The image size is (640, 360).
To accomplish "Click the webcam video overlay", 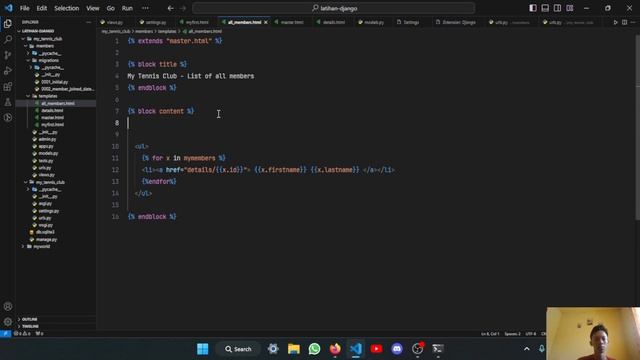I will [x=593, y=333].
